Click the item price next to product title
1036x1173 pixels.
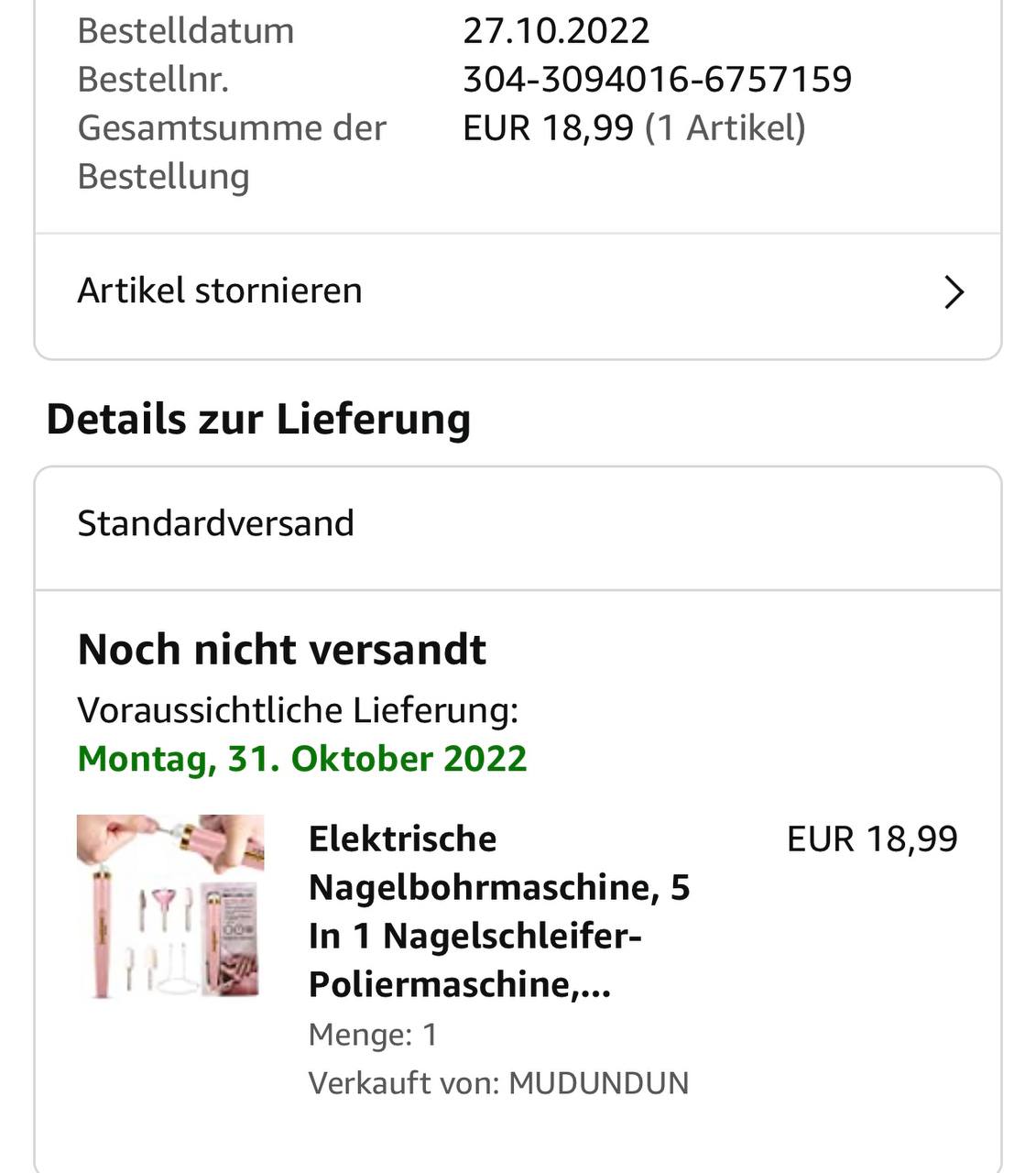tap(871, 839)
